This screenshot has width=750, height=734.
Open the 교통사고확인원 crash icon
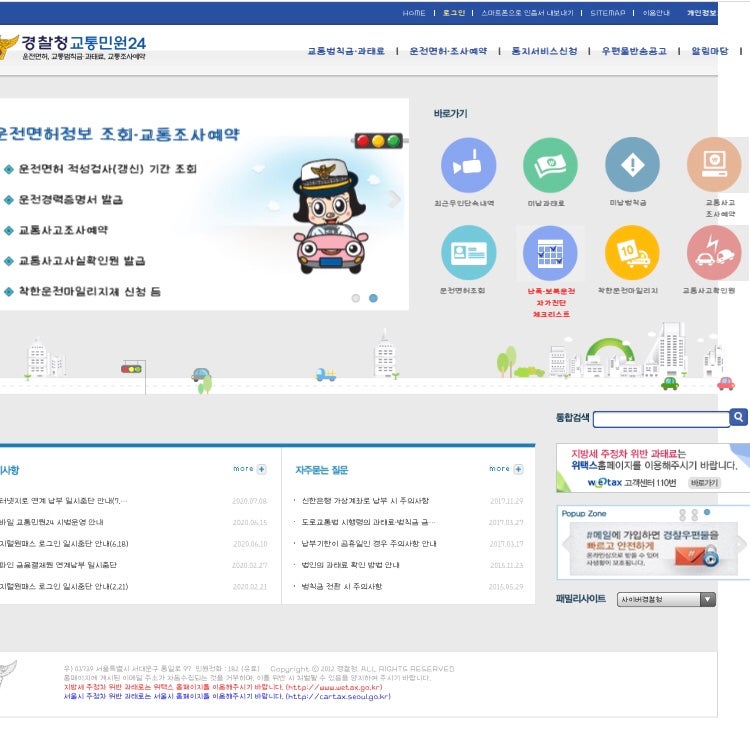714,252
